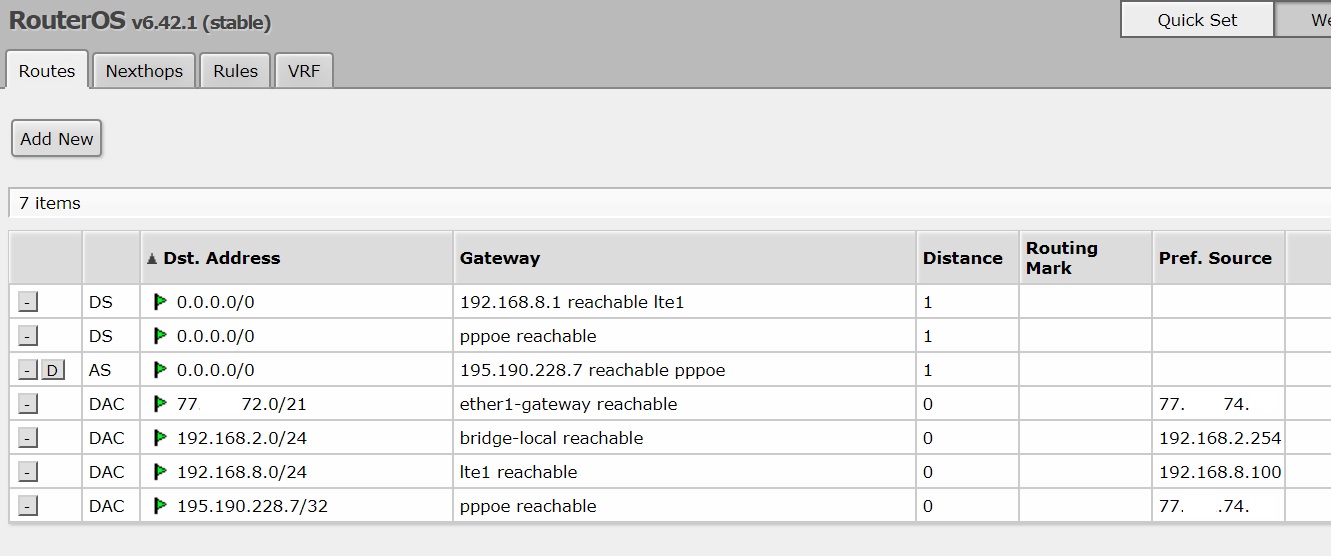Click the minus button on the AS route row
Screen dimensions: 1331x556
click(x=28, y=370)
